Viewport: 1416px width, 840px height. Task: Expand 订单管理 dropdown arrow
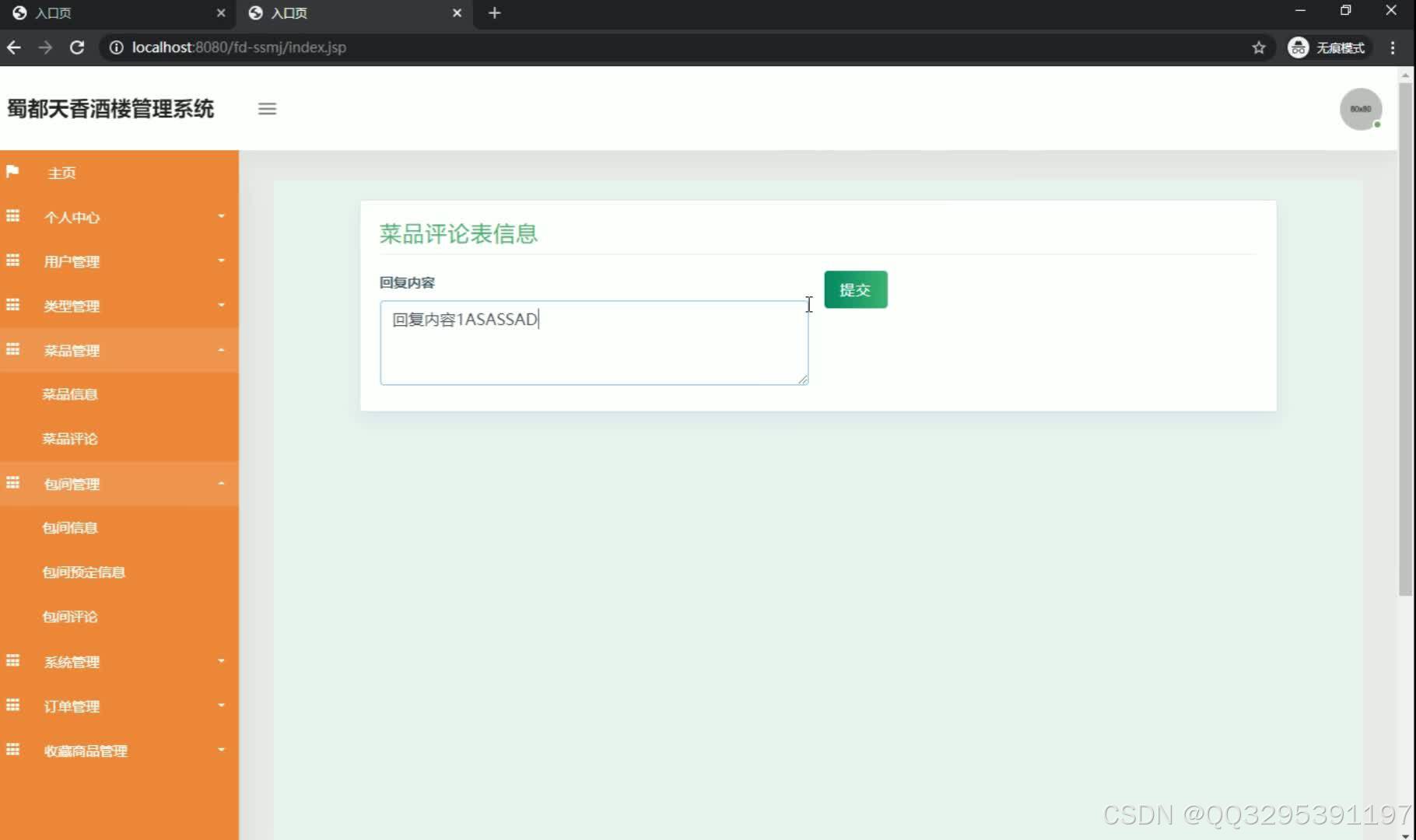pos(221,705)
